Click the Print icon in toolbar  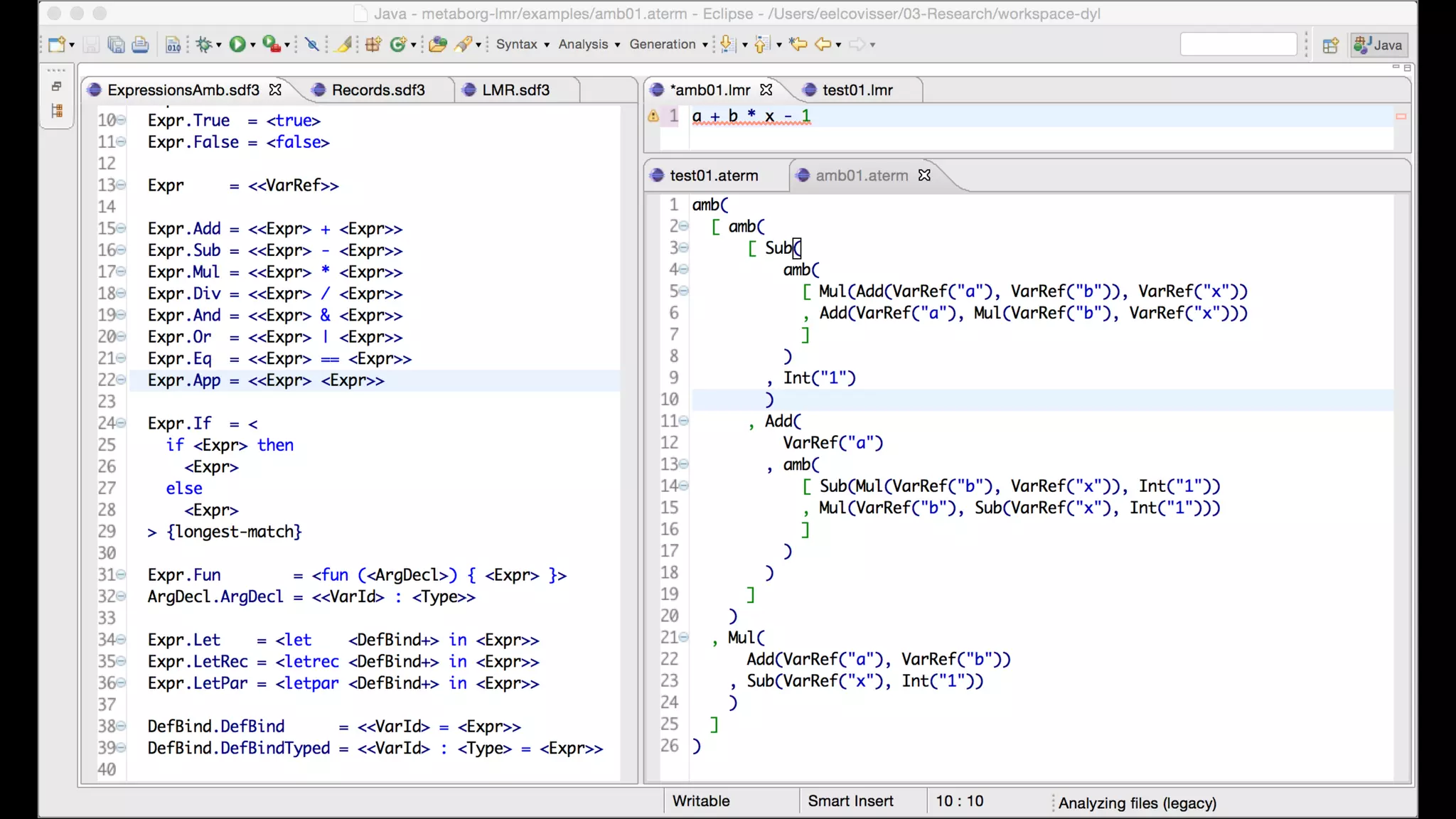pyautogui.click(x=141, y=45)
